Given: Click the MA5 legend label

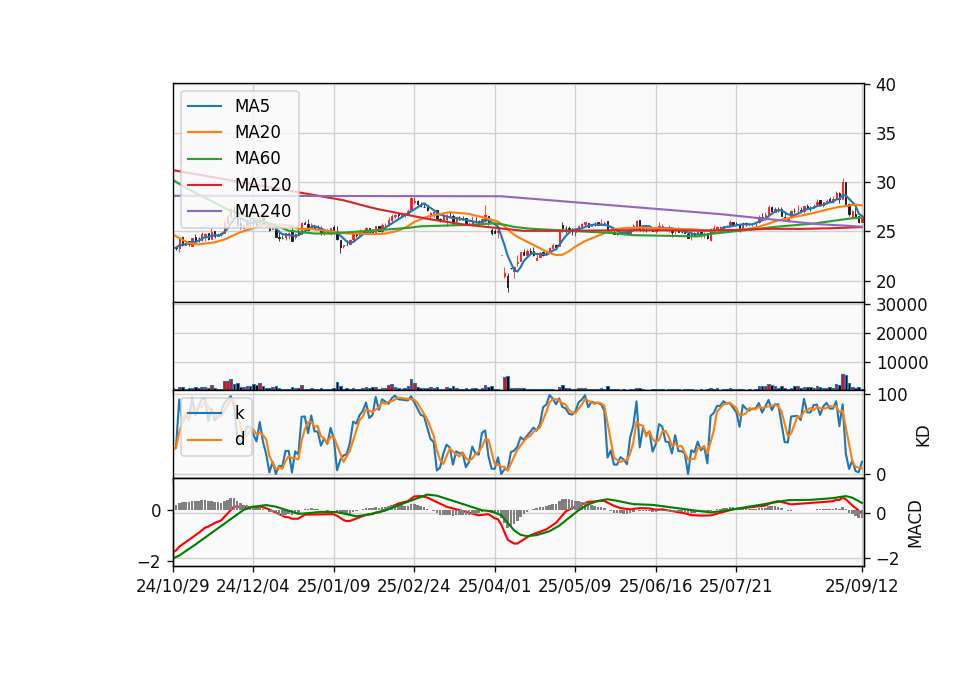Looking at the screenshot, I should tap(252, 106).
